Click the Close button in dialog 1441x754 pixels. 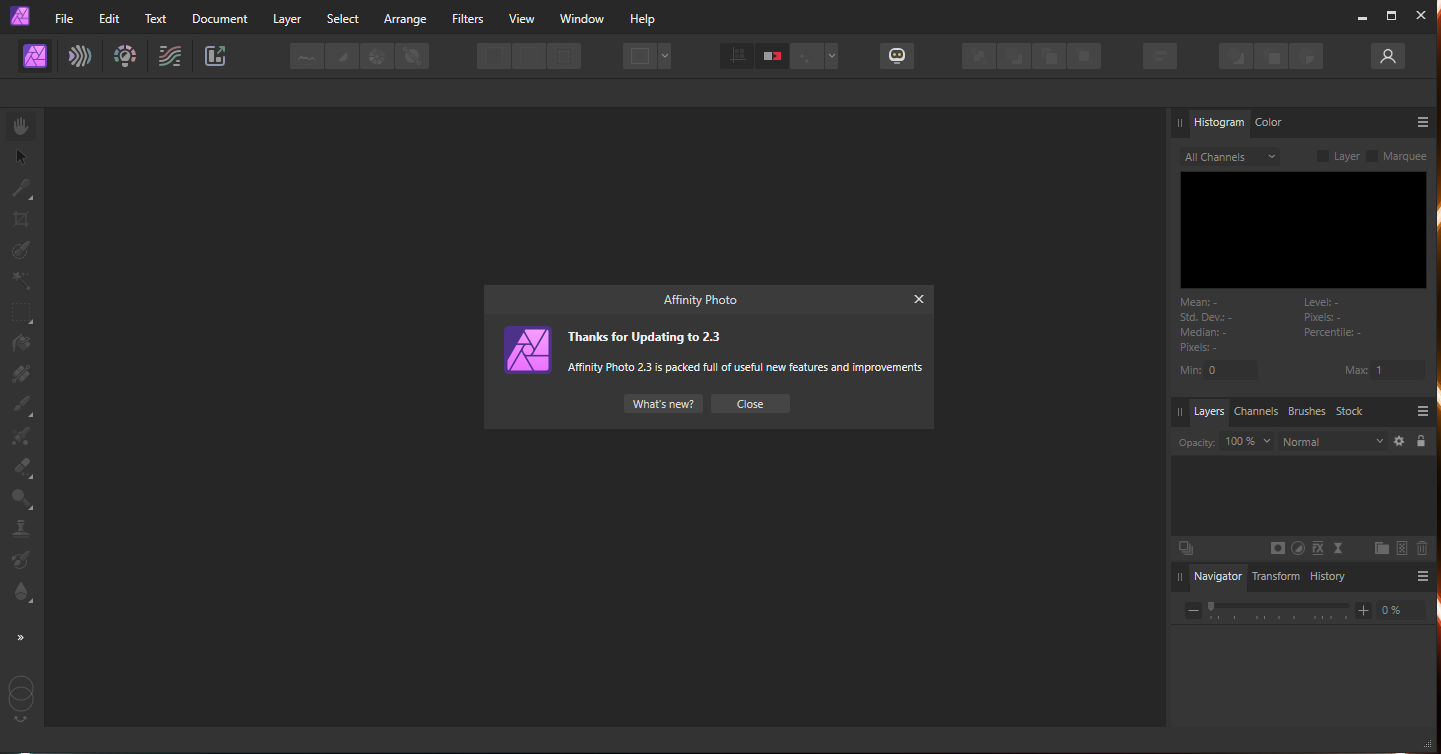(750, 404)
